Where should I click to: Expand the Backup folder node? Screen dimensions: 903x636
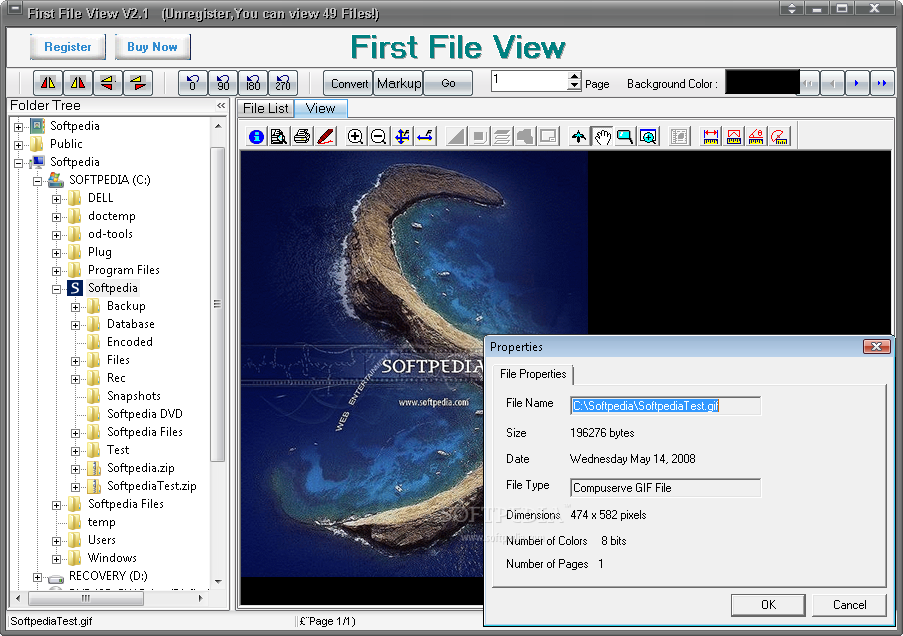click(75, 307)
